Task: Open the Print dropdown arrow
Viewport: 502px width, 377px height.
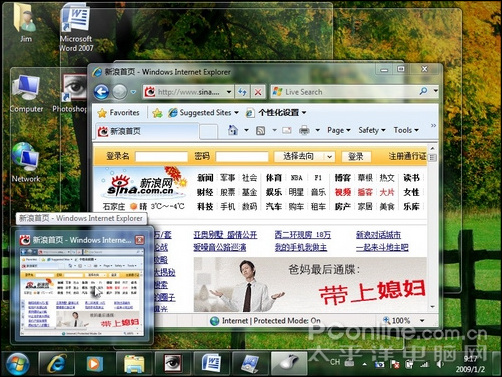Action: point(318,130)
